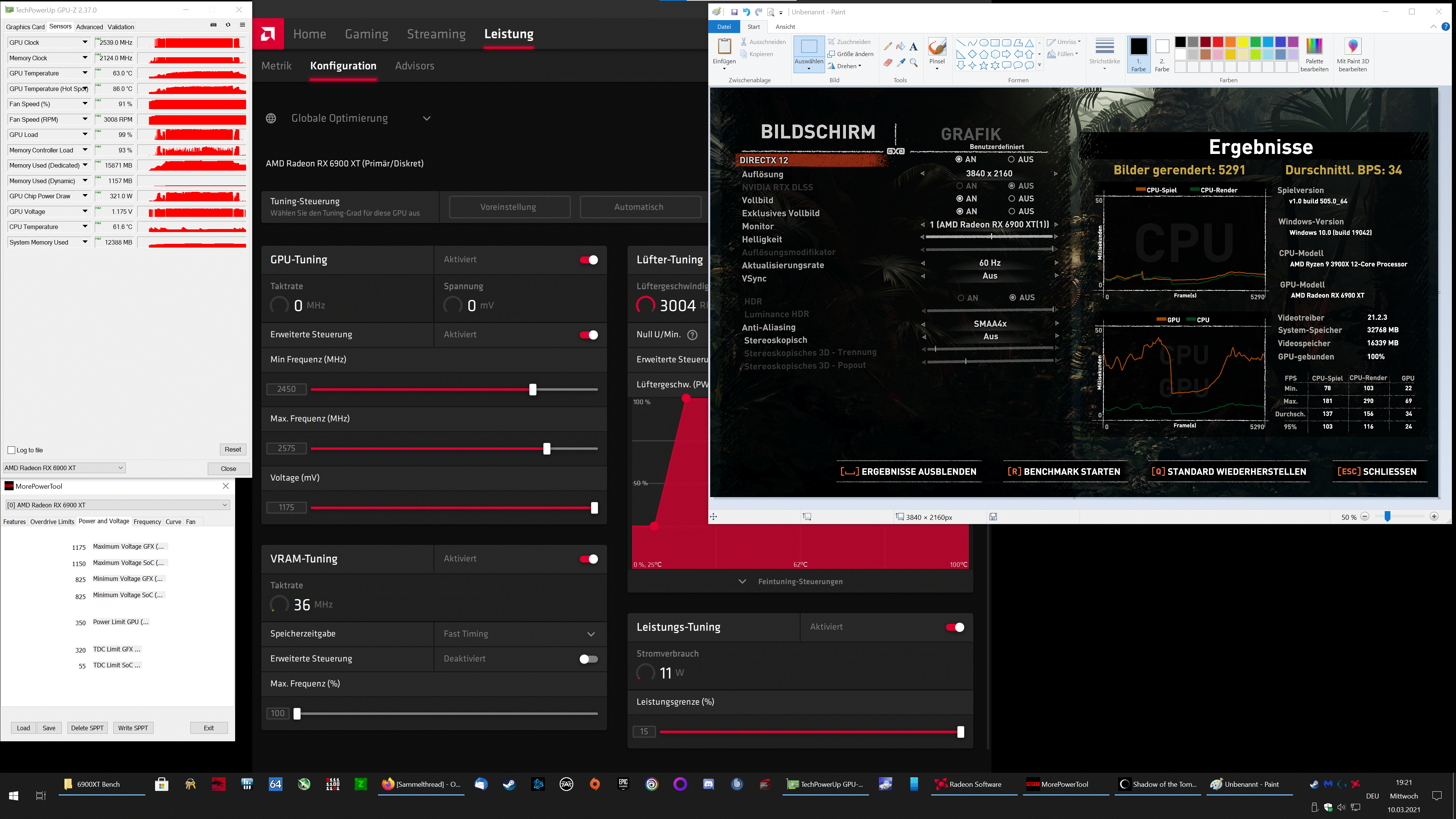Open the Frequency tab in MorePowerTool
1456x819 pixels.
point(147,522)
